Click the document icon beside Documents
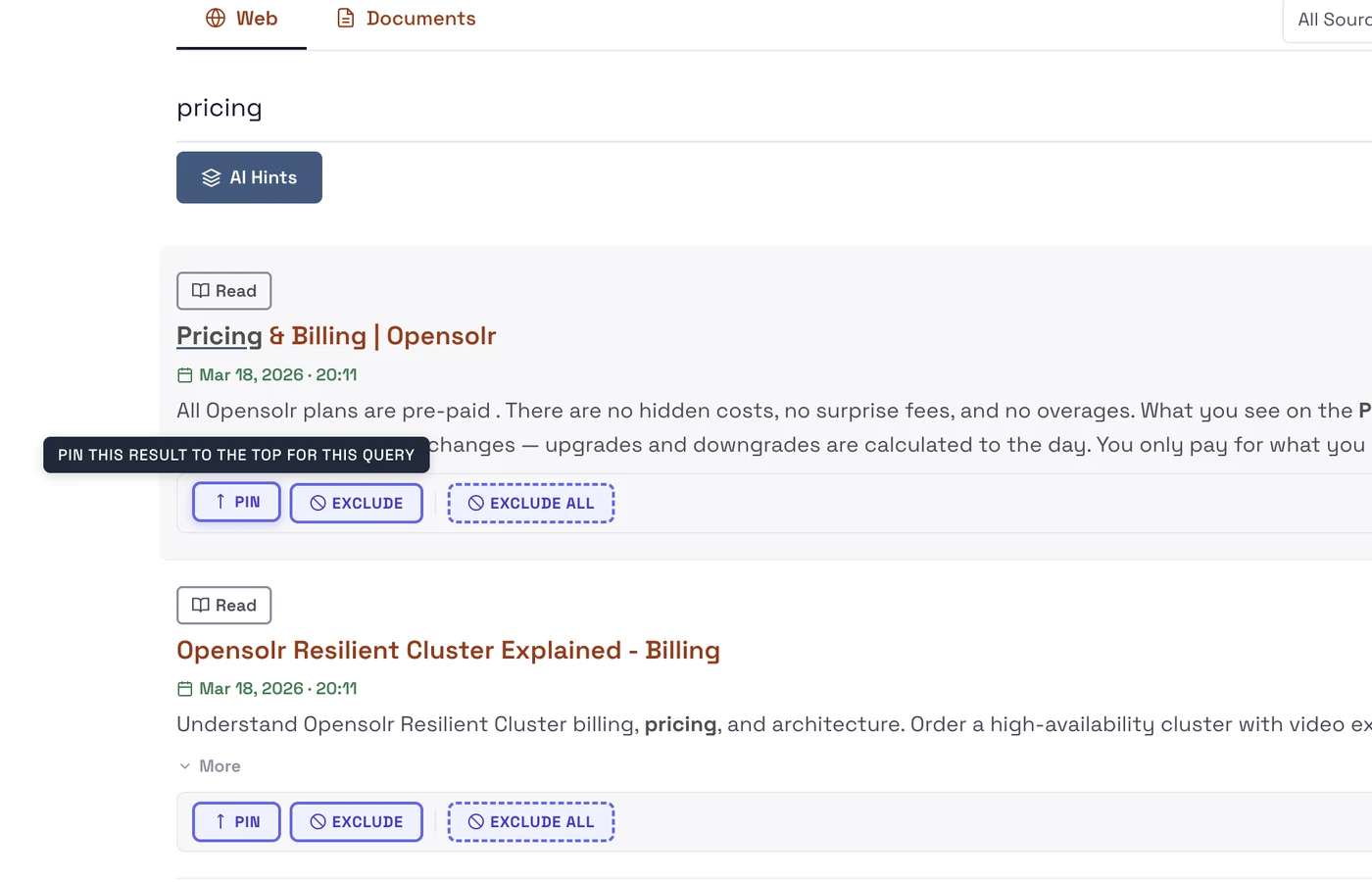 345,18
